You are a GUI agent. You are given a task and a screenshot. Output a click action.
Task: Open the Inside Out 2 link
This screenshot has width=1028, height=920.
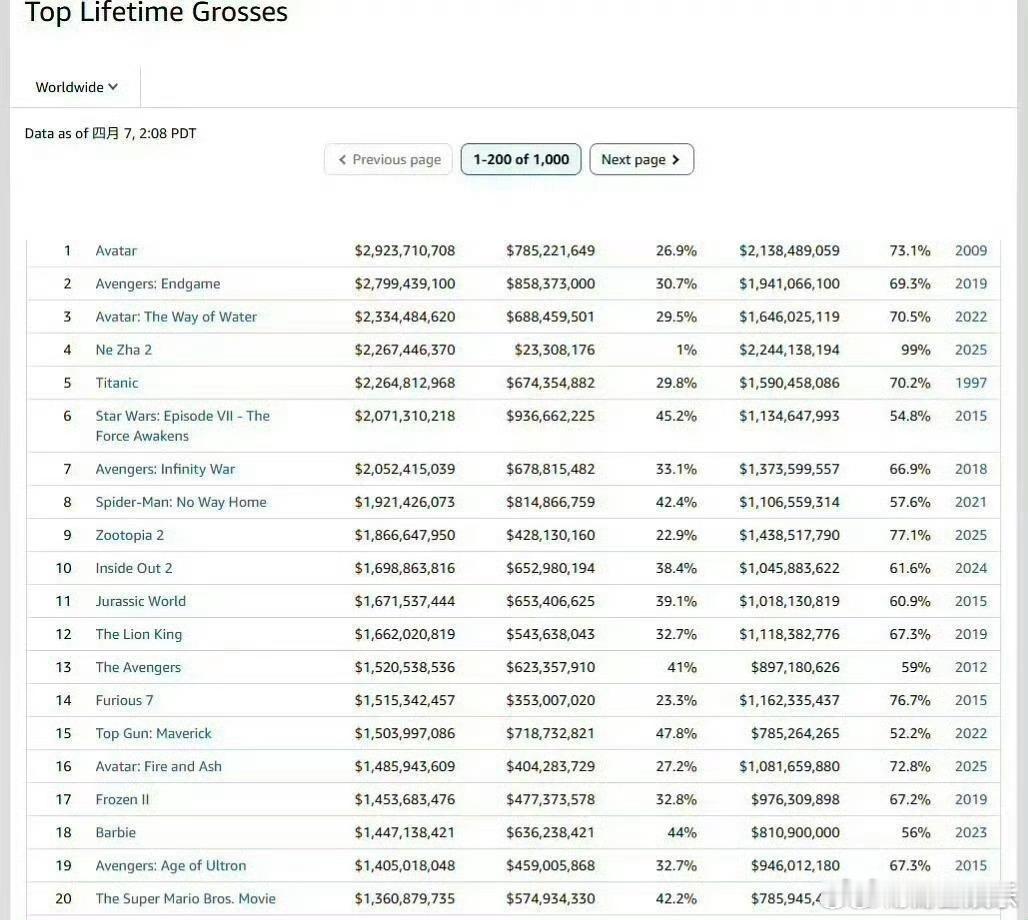pos(134,568)
